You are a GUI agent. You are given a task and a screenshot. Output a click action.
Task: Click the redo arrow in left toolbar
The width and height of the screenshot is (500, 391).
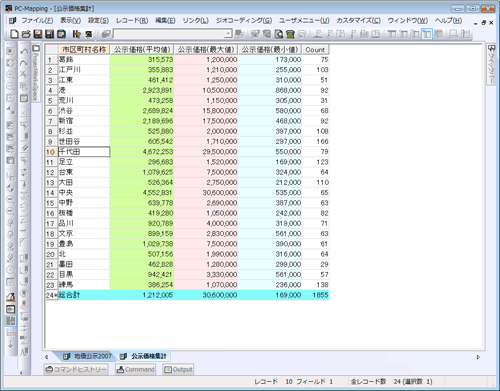pos(24,63)
